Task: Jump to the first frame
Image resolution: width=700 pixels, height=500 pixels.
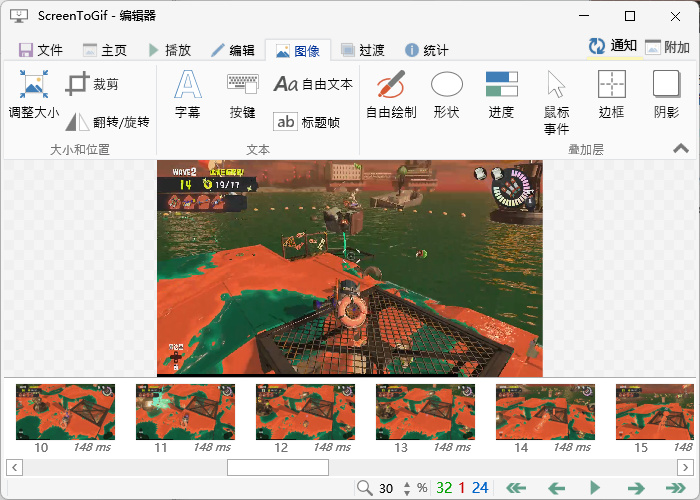Action: point(516,488)
